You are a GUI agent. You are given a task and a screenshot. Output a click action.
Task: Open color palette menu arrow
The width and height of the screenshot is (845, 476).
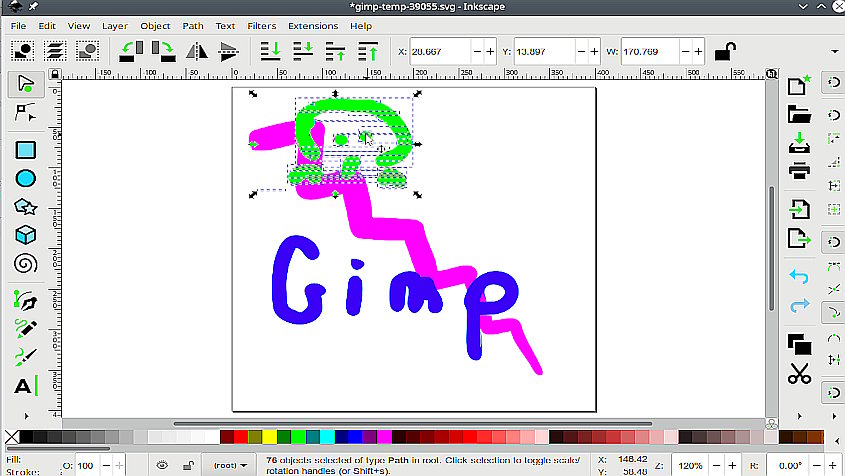pos(837,441)
